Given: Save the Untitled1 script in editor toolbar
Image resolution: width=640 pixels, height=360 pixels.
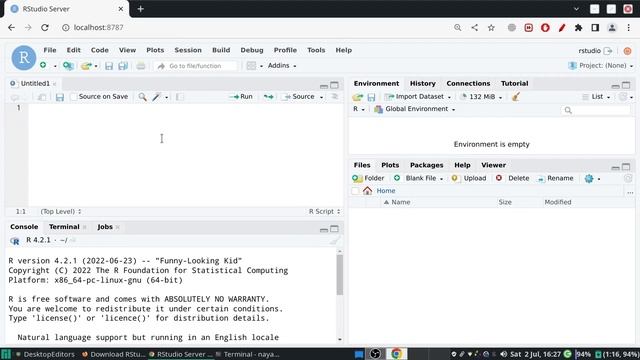Looking at the screenshot, I should [x=60, y=97].
